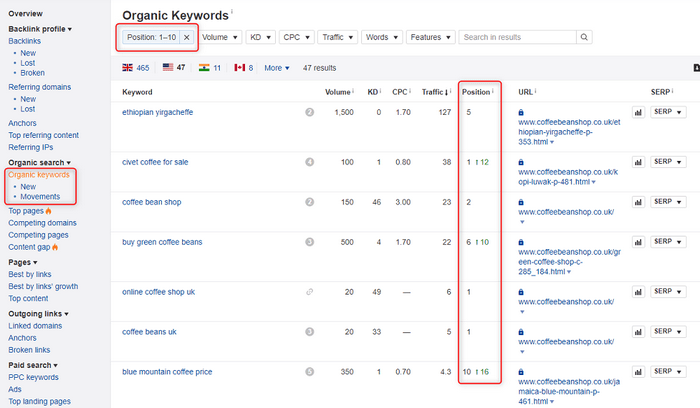
Task: Open the Words filter dropdown
Action: click(x=382, y=37)
